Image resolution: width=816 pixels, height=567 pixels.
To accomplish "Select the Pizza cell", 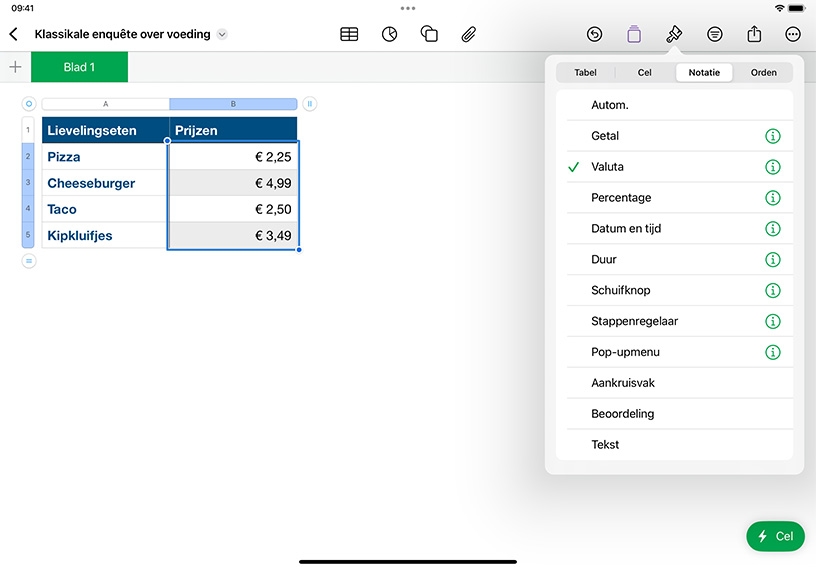I will 106,157.
